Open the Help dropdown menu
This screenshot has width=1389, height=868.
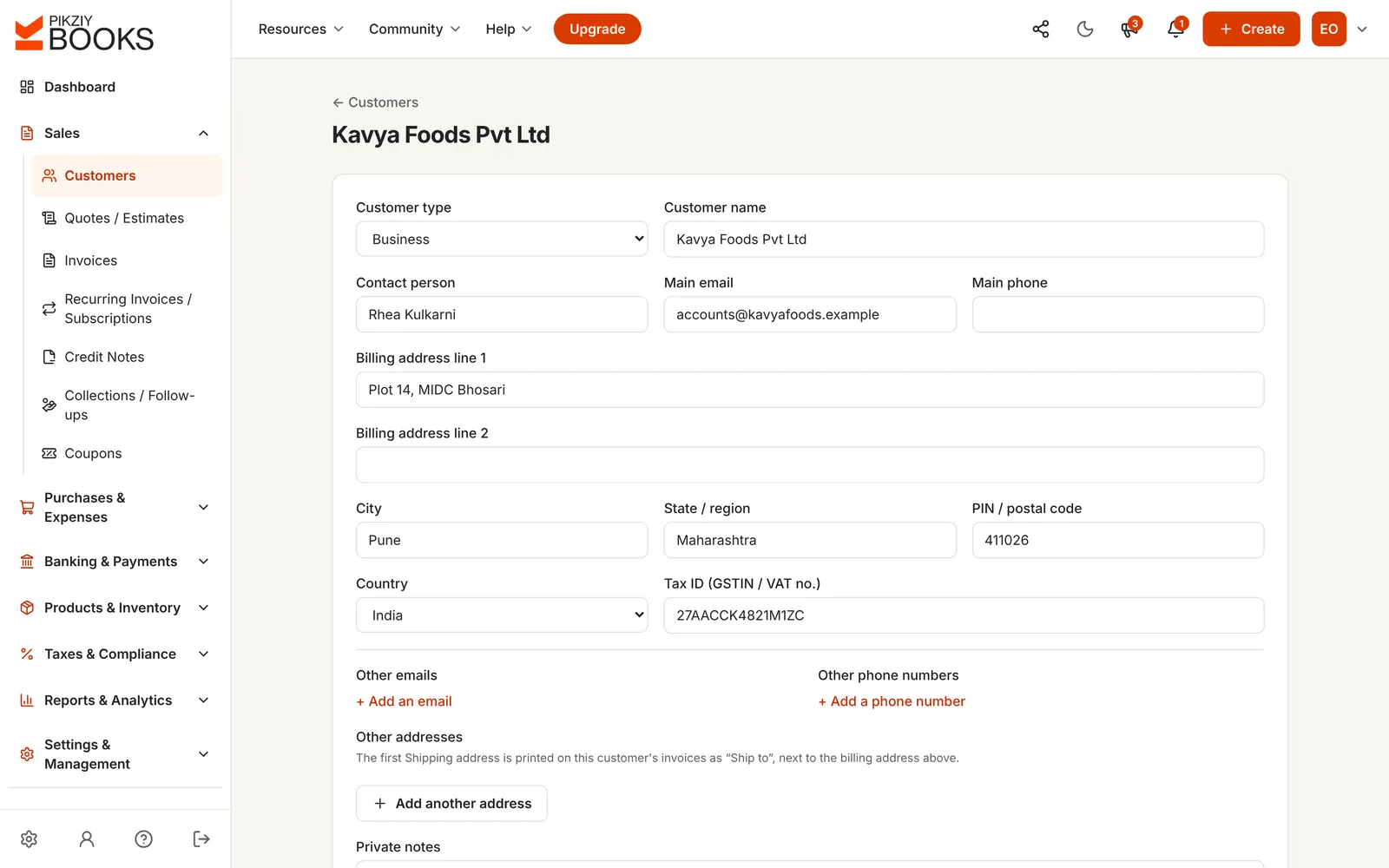tap(509, 30)
